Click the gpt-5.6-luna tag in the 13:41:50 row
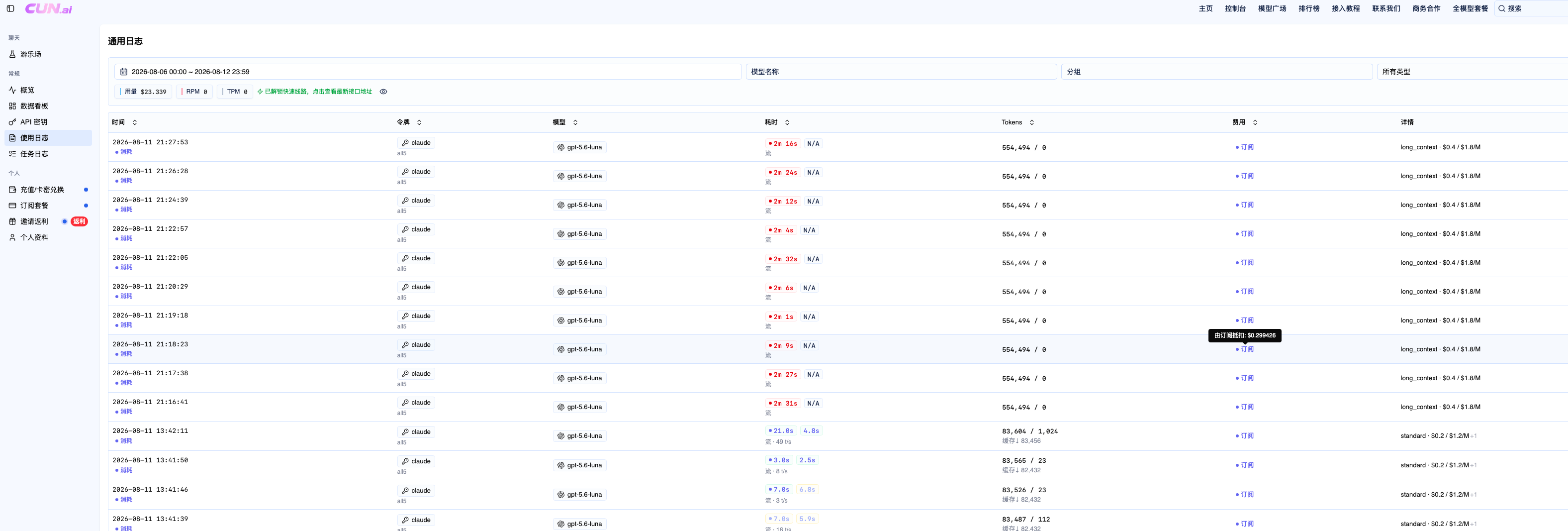Screen dimensions: 1568x531 point(580,465)
